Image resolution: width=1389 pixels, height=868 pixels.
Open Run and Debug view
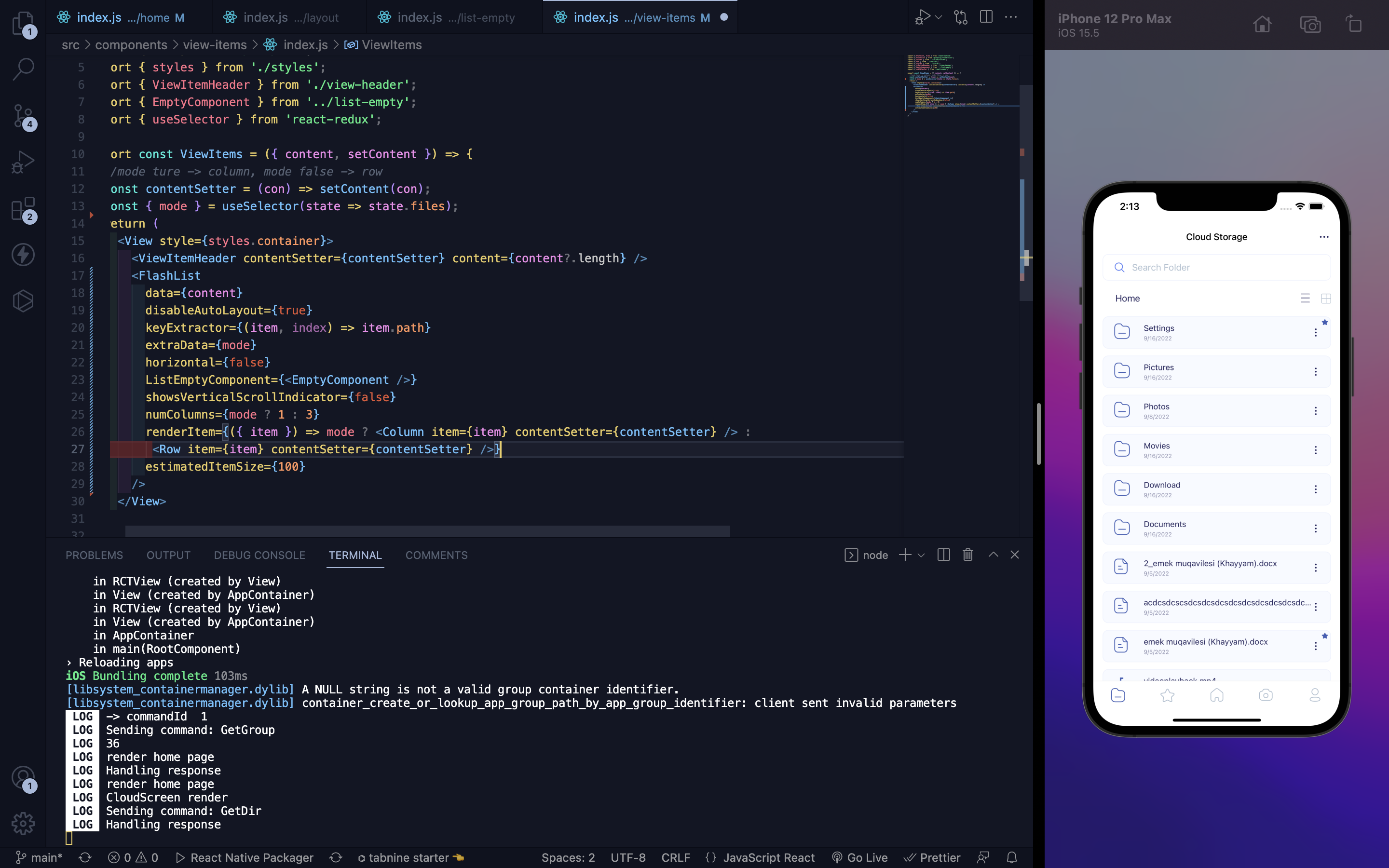(23, 162)
